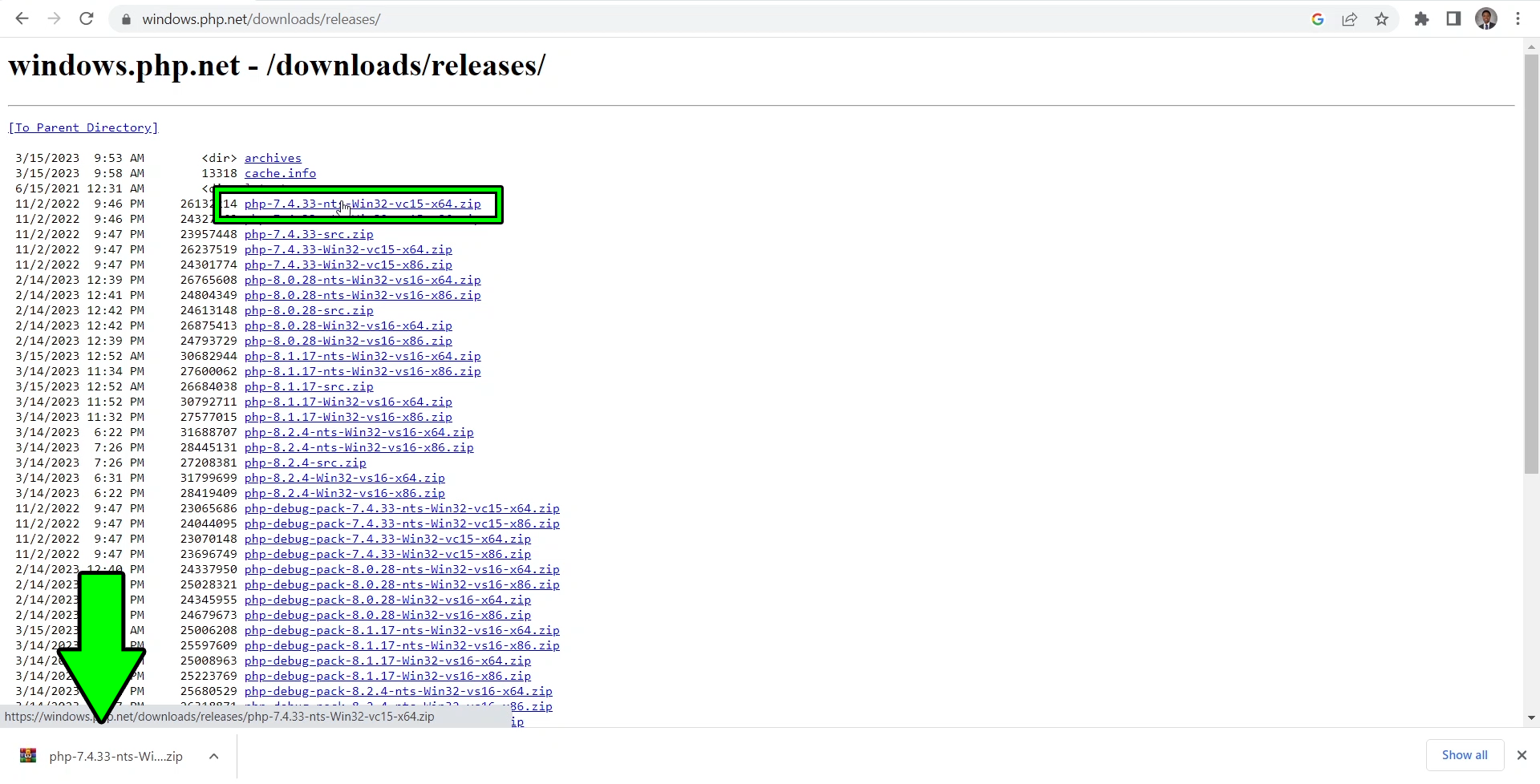Image resolution: width=1540 pixels, height=784 pixels.
Task: Click the back navigation arrow
Action: click(22, 18)
